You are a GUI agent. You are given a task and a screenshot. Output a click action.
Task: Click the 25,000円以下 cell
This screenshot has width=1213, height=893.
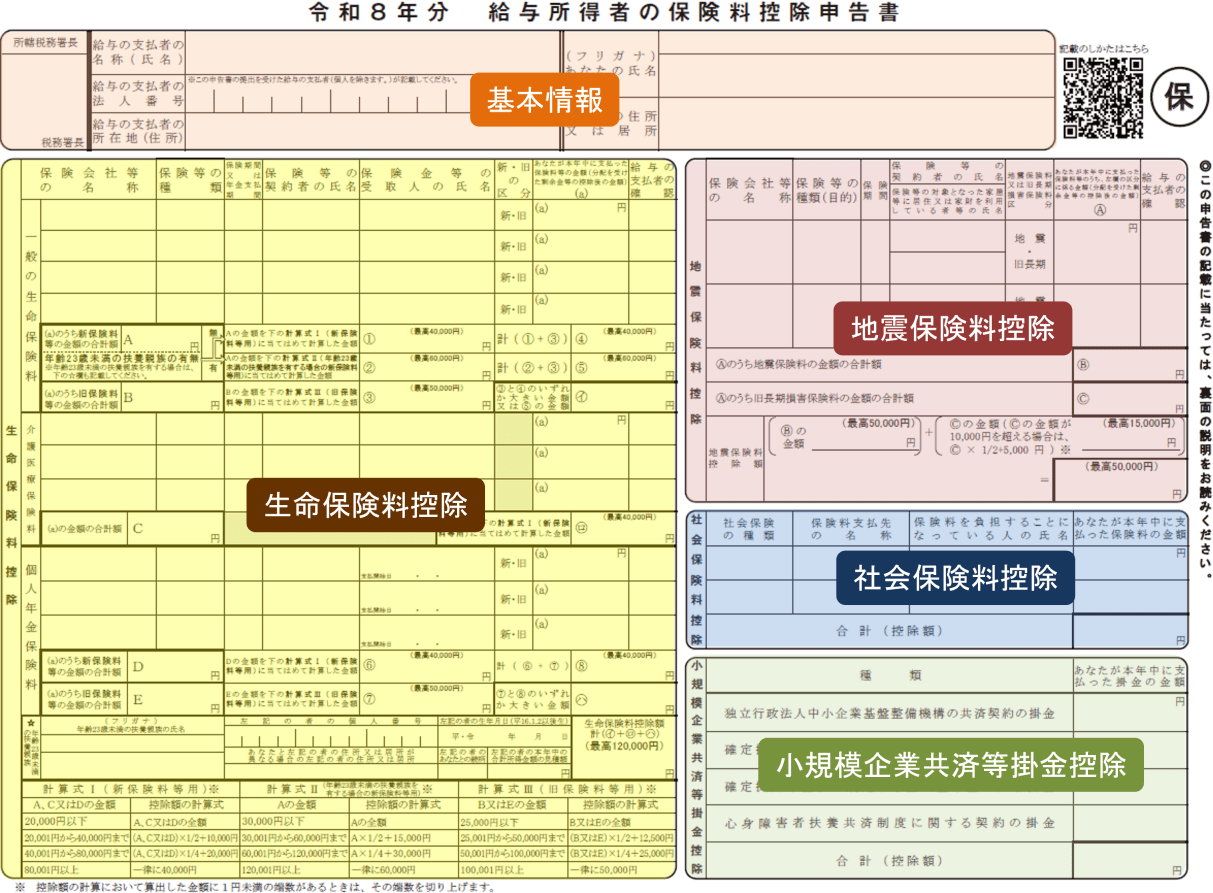click(511, 820)
